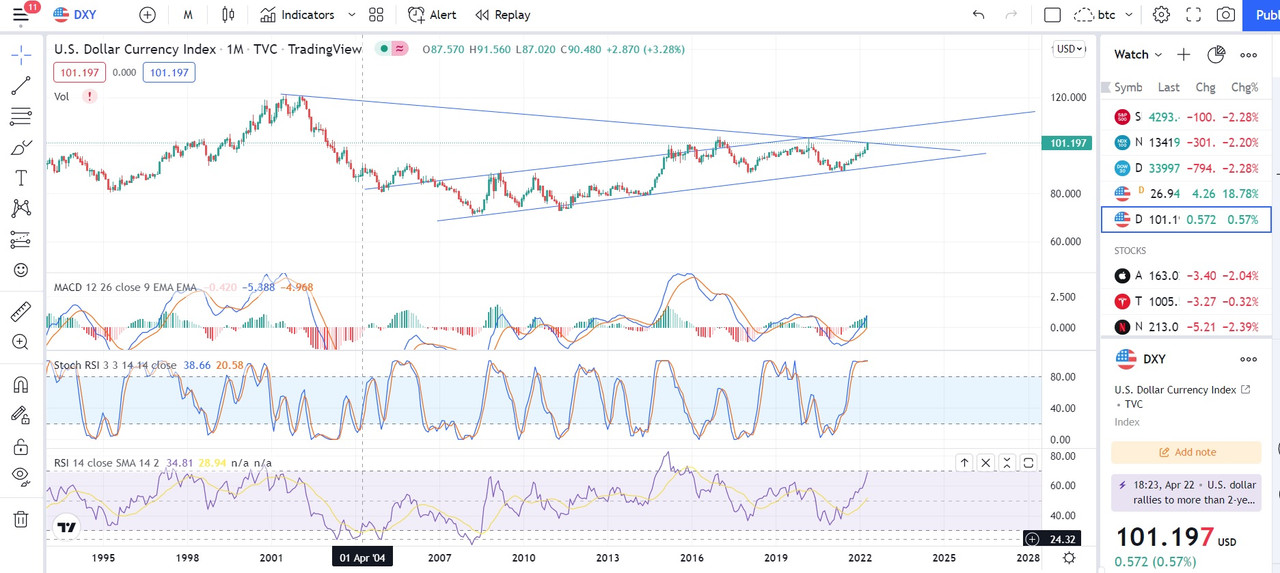Image resolution: width=1280 pixels, height=573 pixels.
Task: Select the text annotation tool
Action: click(21, 178)
